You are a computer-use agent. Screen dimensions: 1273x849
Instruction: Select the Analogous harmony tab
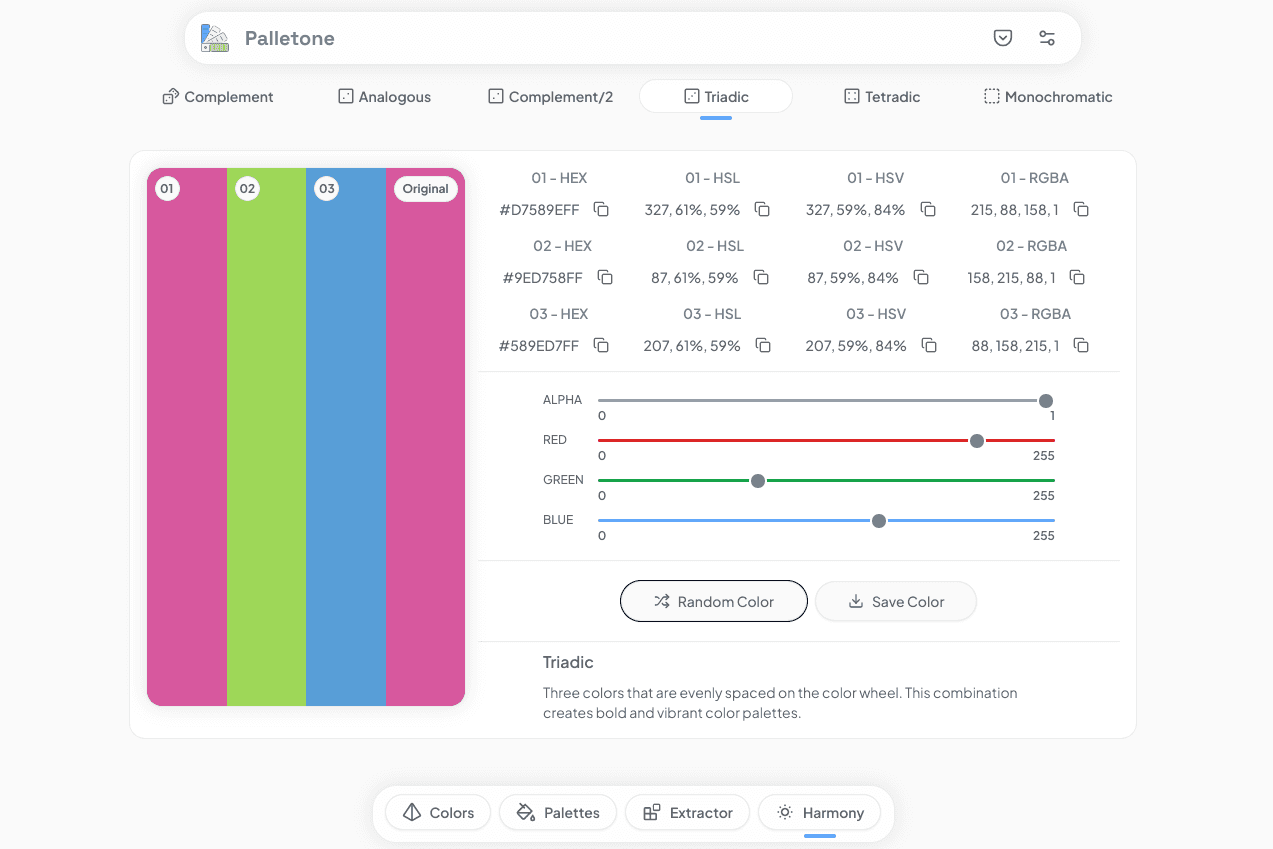click(384, 97)
